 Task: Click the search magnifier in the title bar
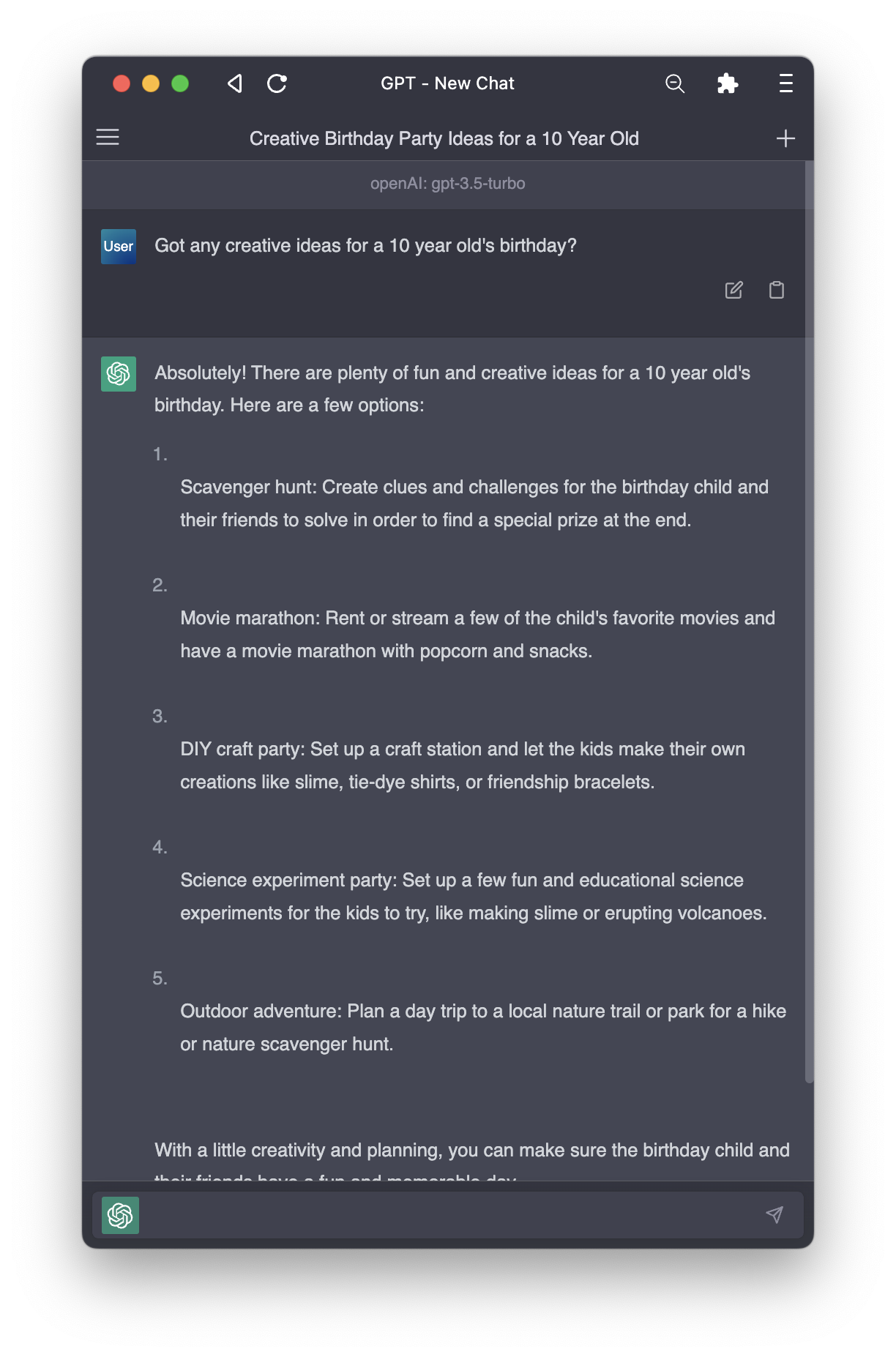tap(674, 83)
